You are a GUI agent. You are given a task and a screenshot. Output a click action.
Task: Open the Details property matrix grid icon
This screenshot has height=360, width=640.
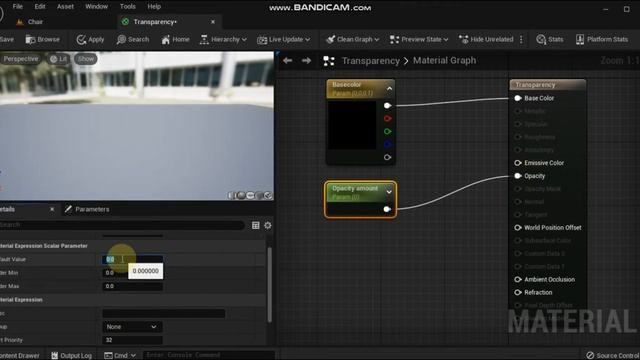pos(256,225)
